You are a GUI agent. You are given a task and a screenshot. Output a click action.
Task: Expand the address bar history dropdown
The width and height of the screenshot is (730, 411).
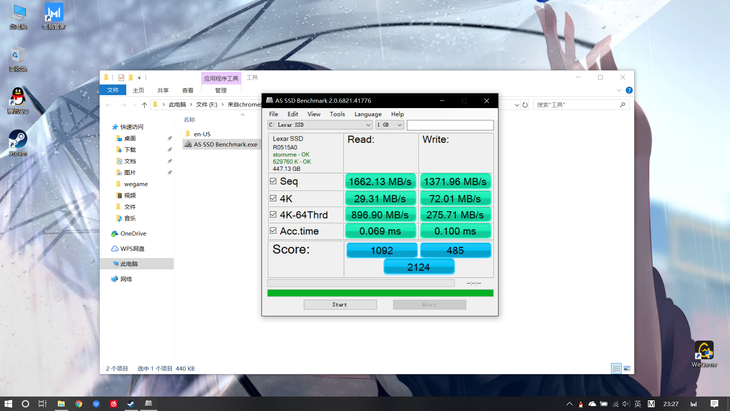[516, 105]
